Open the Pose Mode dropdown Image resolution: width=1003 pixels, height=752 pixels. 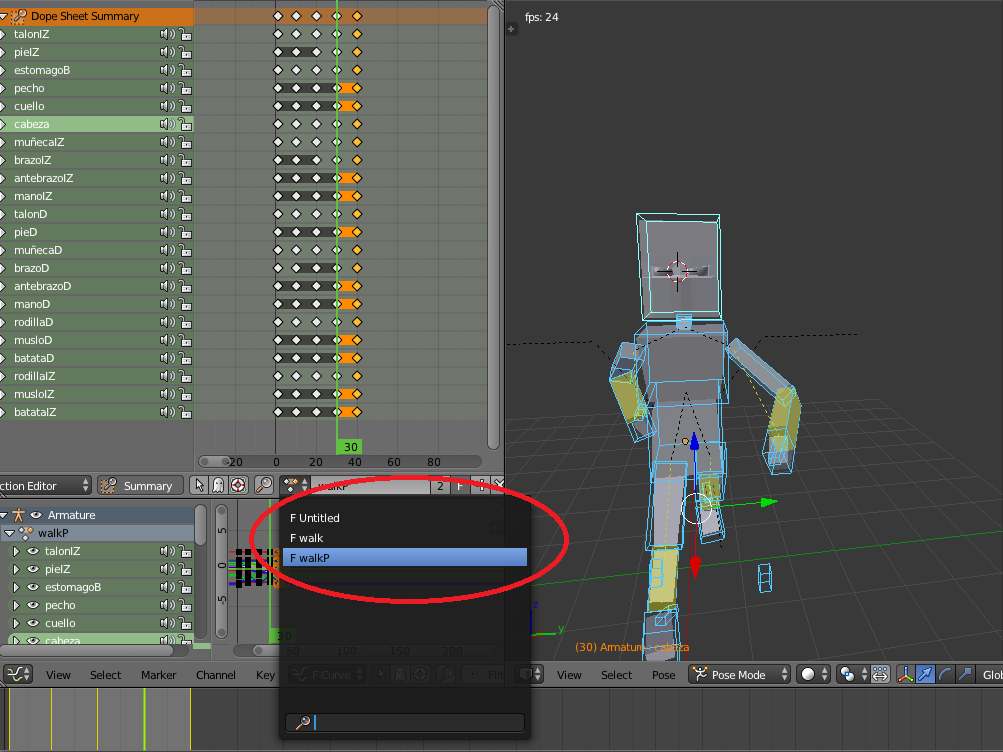[x=740, y=675]
